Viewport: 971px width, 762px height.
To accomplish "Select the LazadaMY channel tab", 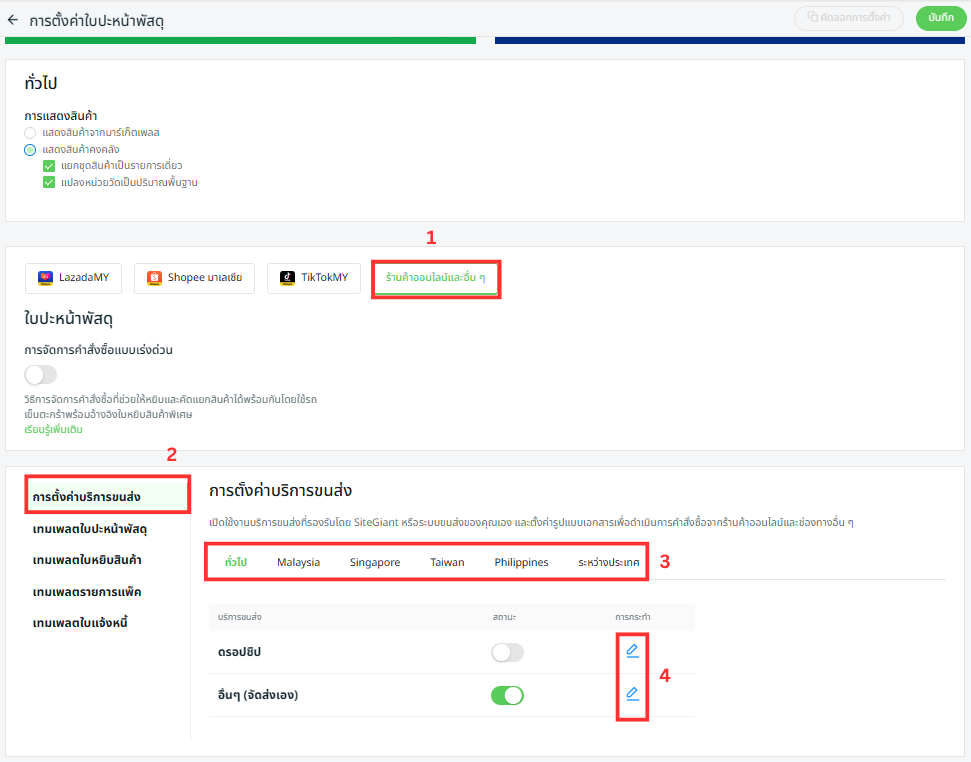I will (x=74, y=278).
